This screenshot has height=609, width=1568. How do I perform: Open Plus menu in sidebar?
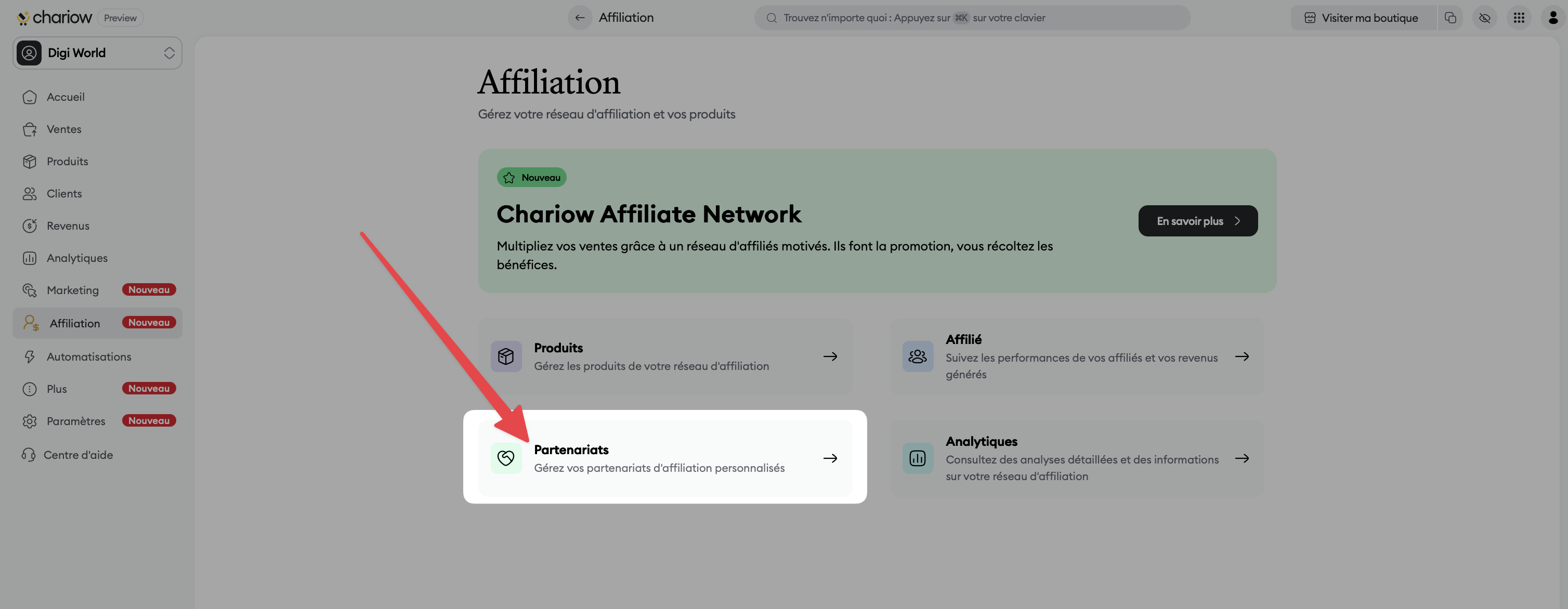[x=57, y=389]
